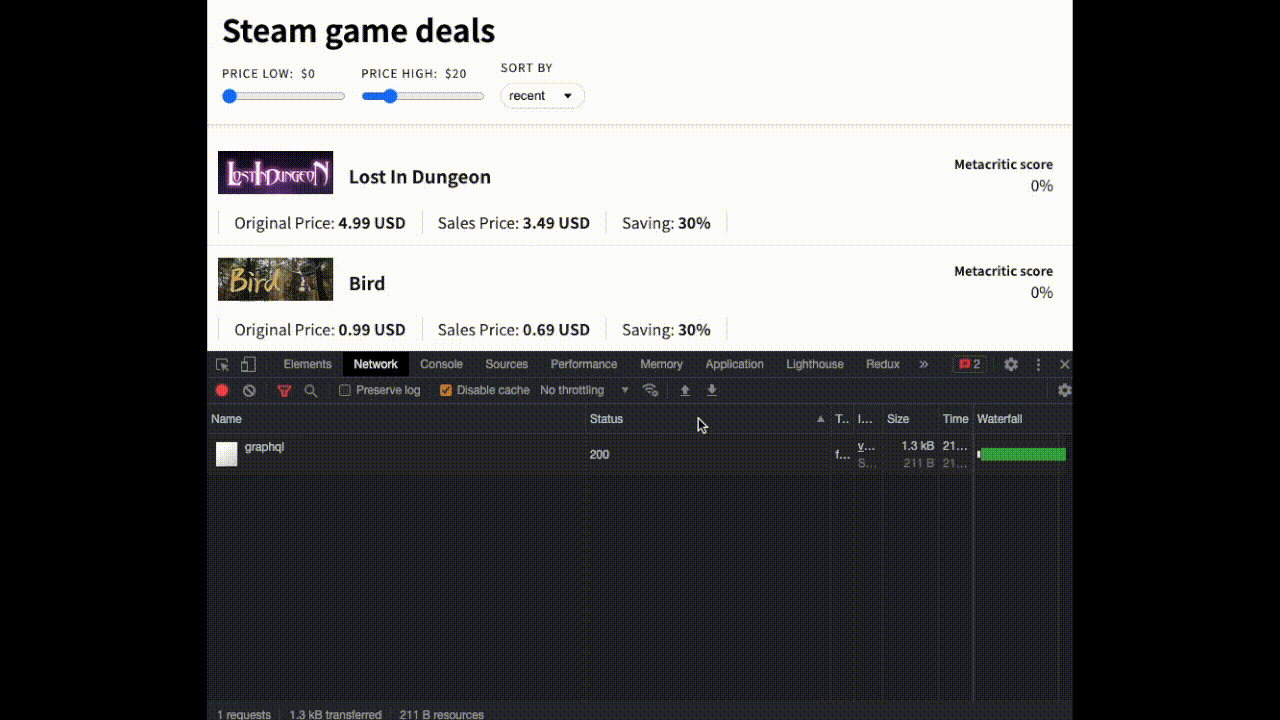Toggle Disable cache checkbox

tap(446, 390)
